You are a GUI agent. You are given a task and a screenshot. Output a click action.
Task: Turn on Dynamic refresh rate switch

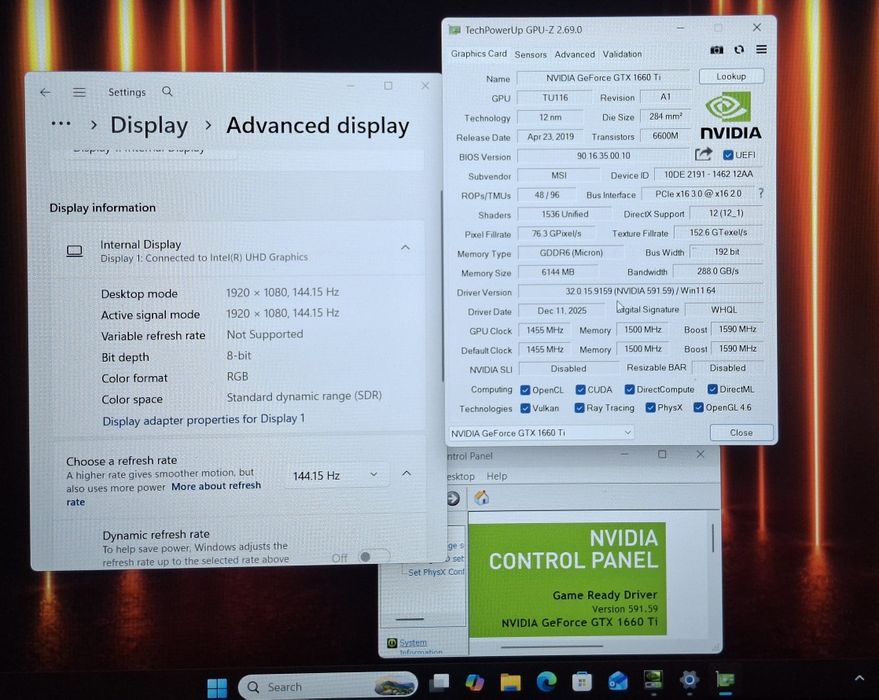coord(372,557)
